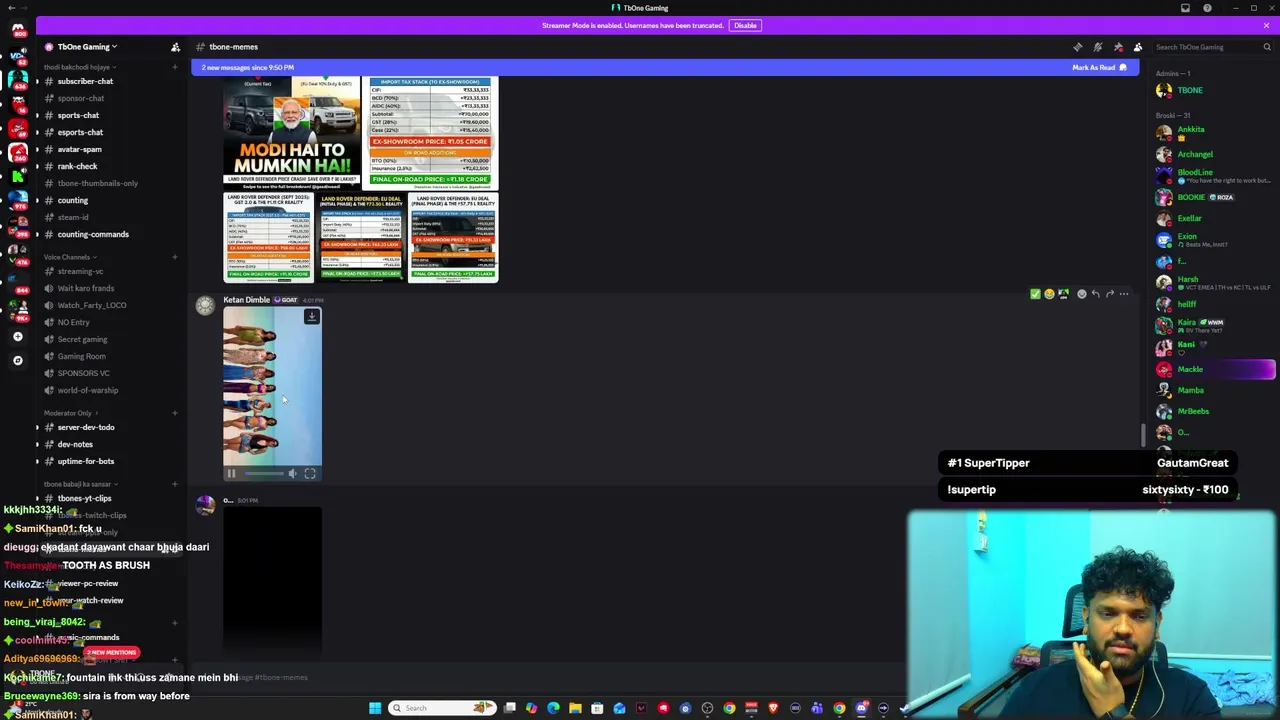The width and height of the screenshot is (1280, 720).
Task: Open More options on the message
Action: [1124, 294]
